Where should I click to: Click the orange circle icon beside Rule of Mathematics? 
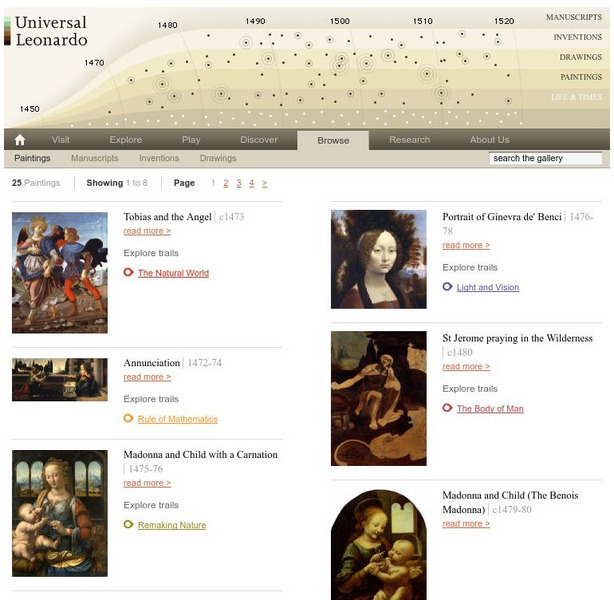128,418
